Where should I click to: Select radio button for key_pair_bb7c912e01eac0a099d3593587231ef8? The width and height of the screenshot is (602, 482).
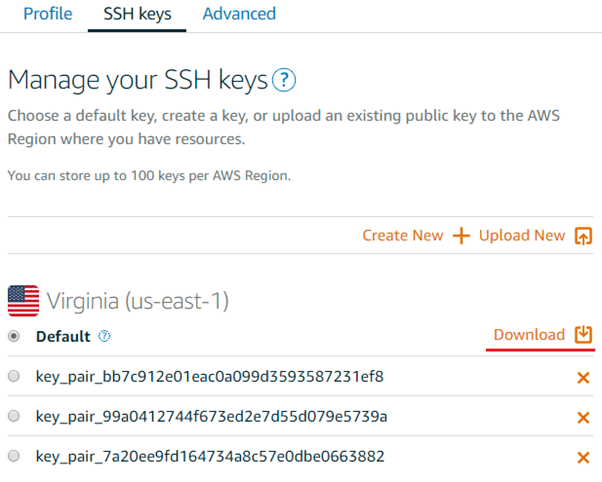coord(14,377)
